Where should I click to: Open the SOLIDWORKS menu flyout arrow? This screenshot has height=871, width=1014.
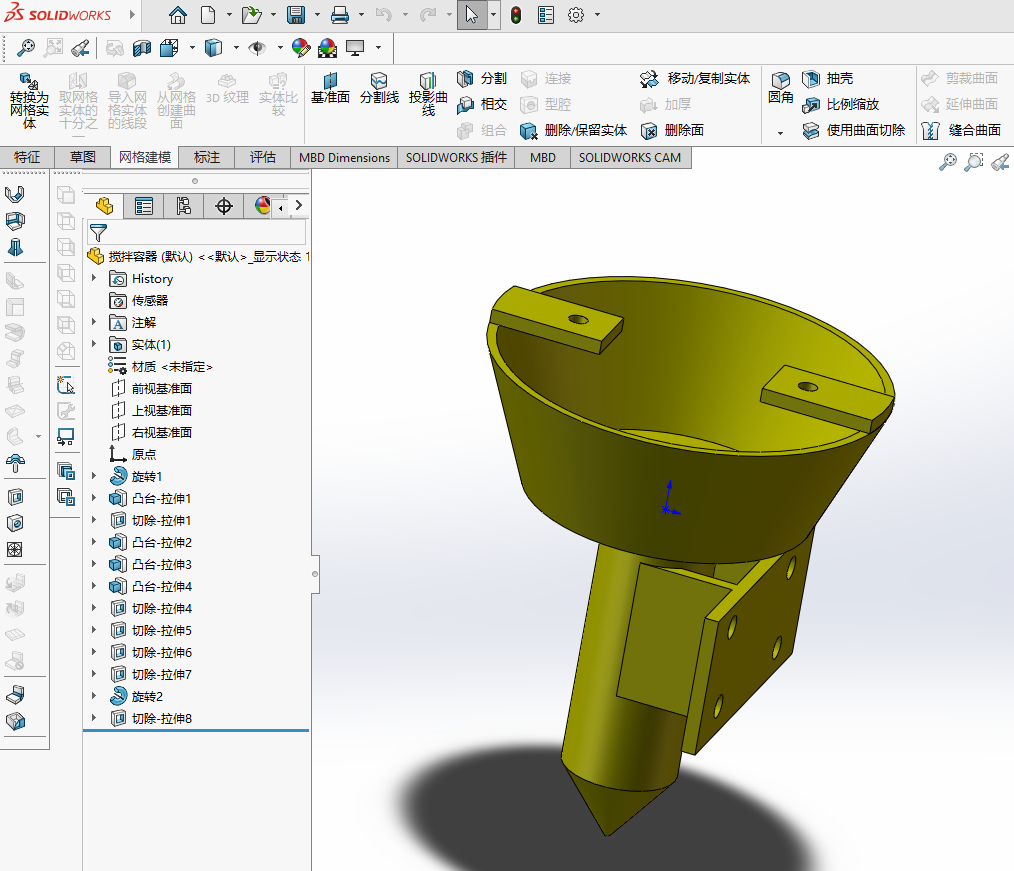132,14
